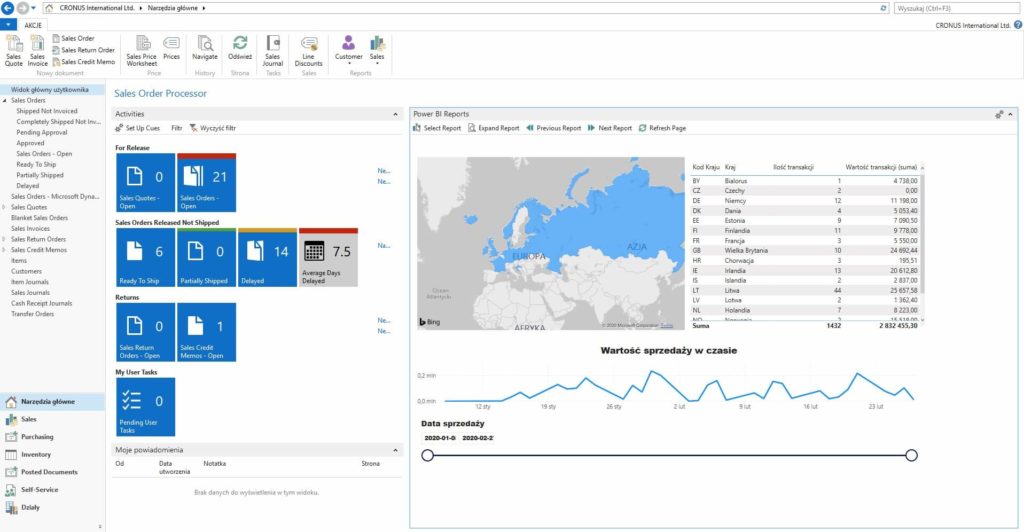Select Pending Approval in navigation
This screenshot has height=532, width=1024.
click(42, 133)
